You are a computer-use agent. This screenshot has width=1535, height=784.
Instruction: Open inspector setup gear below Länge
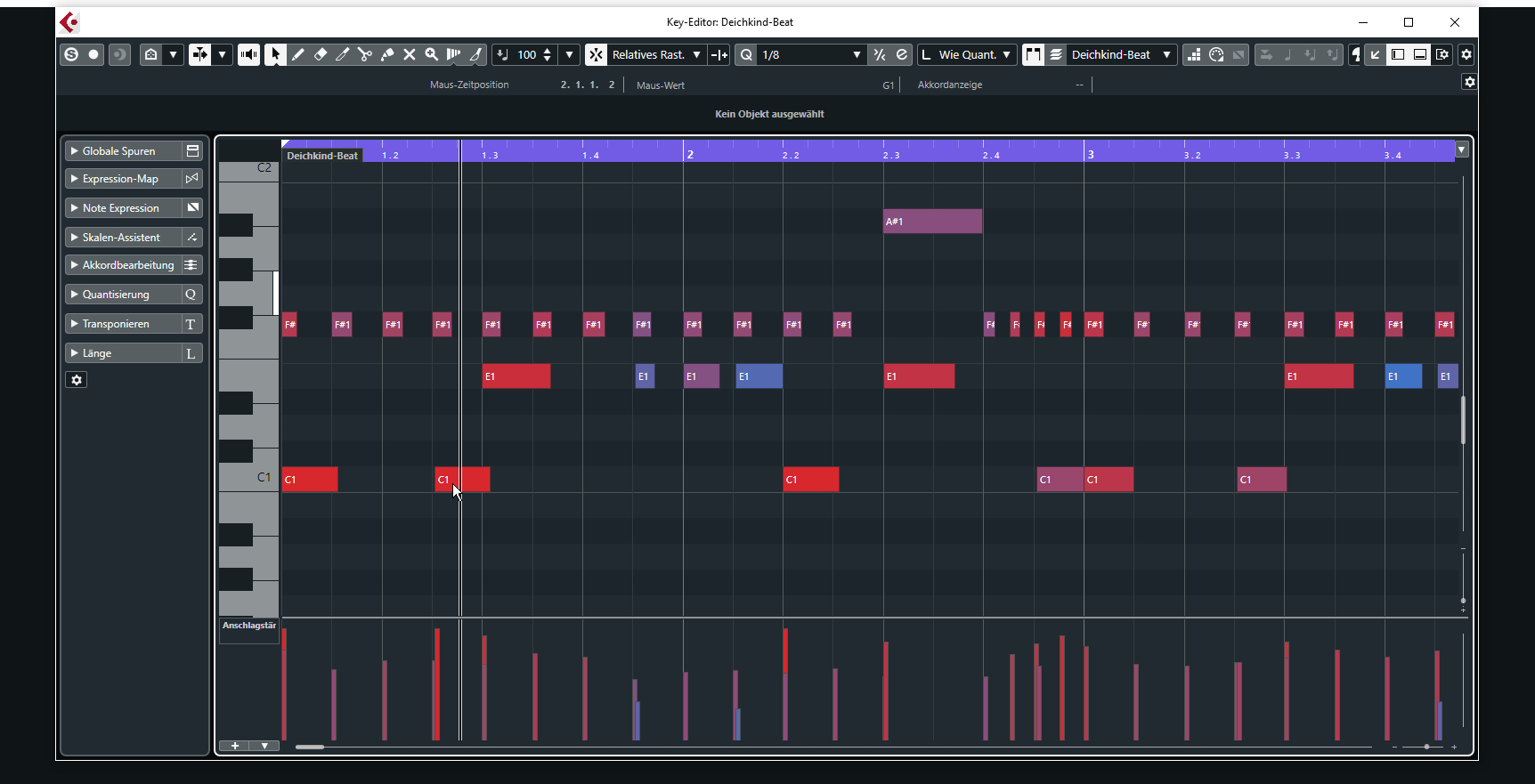77,380
